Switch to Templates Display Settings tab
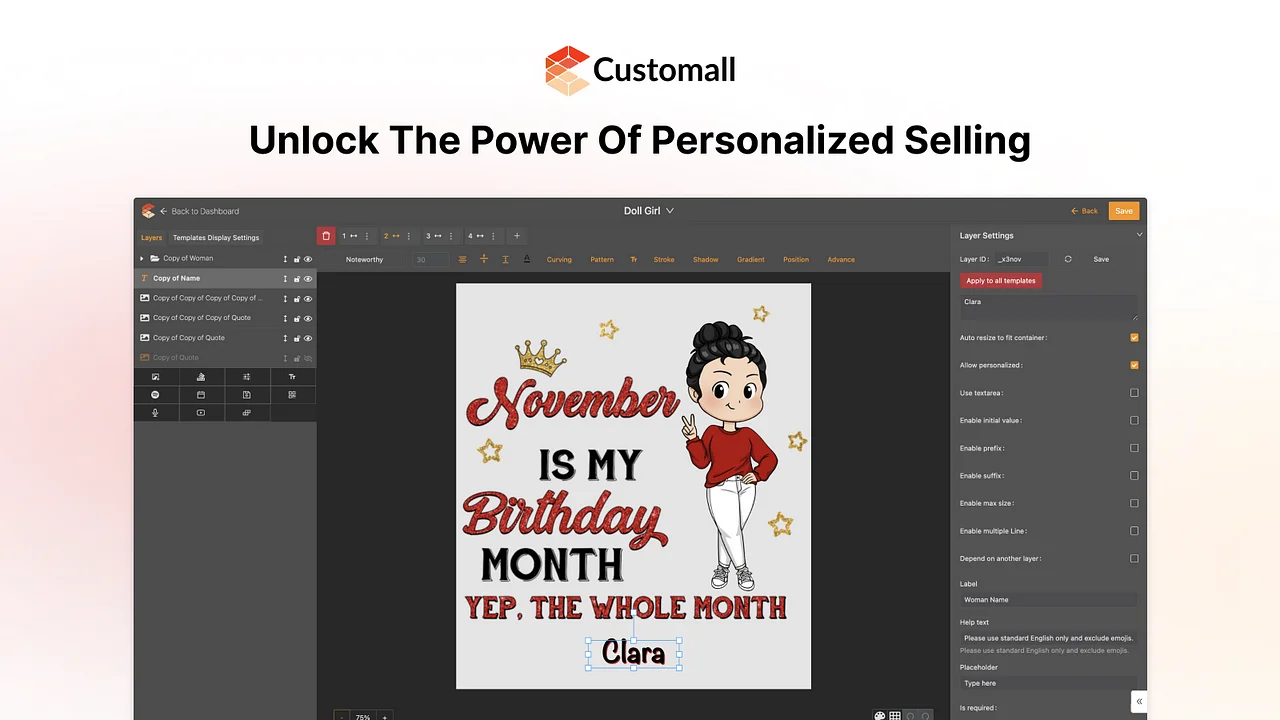Image resolution: width=1280 pixels, height=720 pixels. [216, 238]
